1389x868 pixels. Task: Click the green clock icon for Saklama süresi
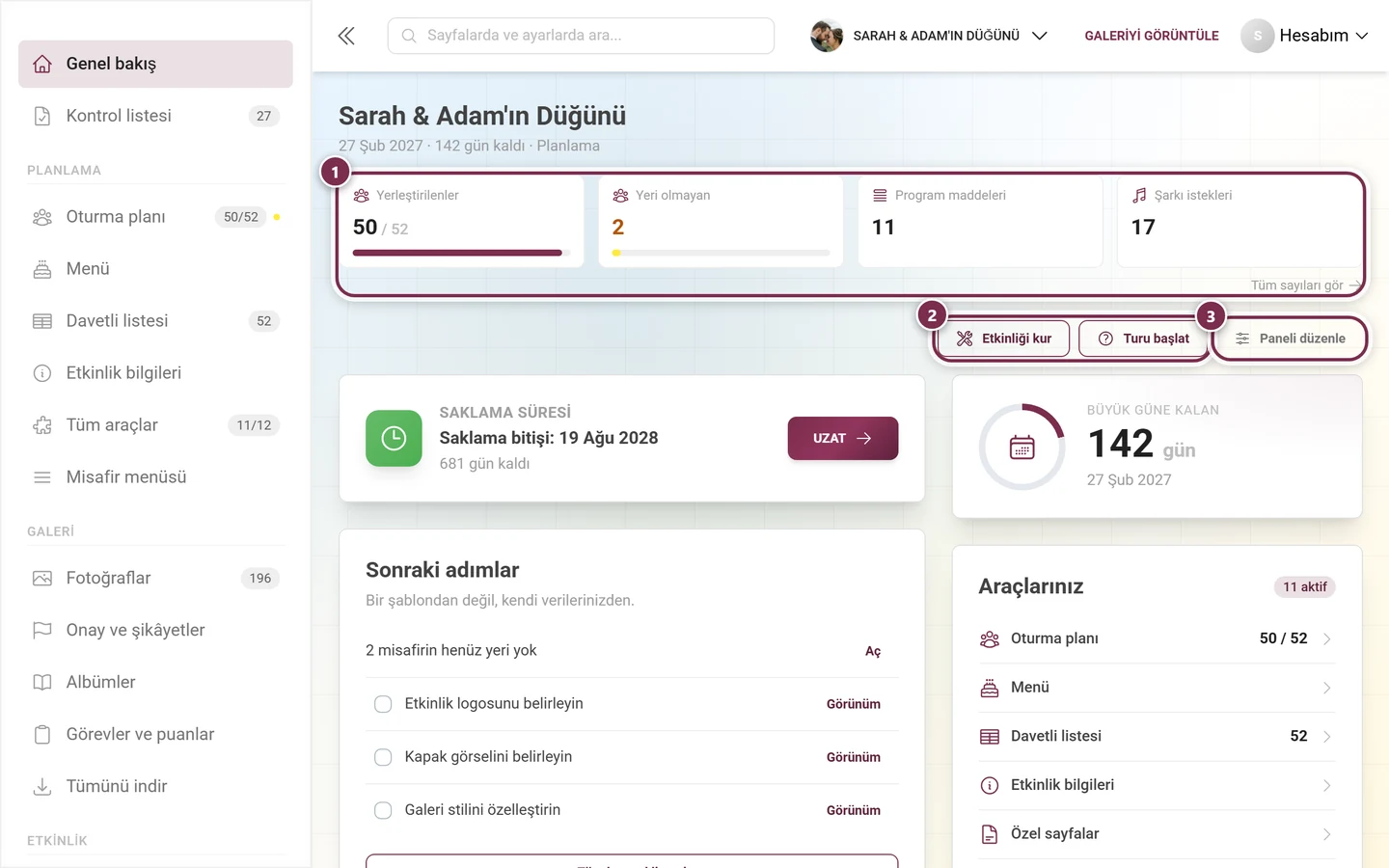394,438
